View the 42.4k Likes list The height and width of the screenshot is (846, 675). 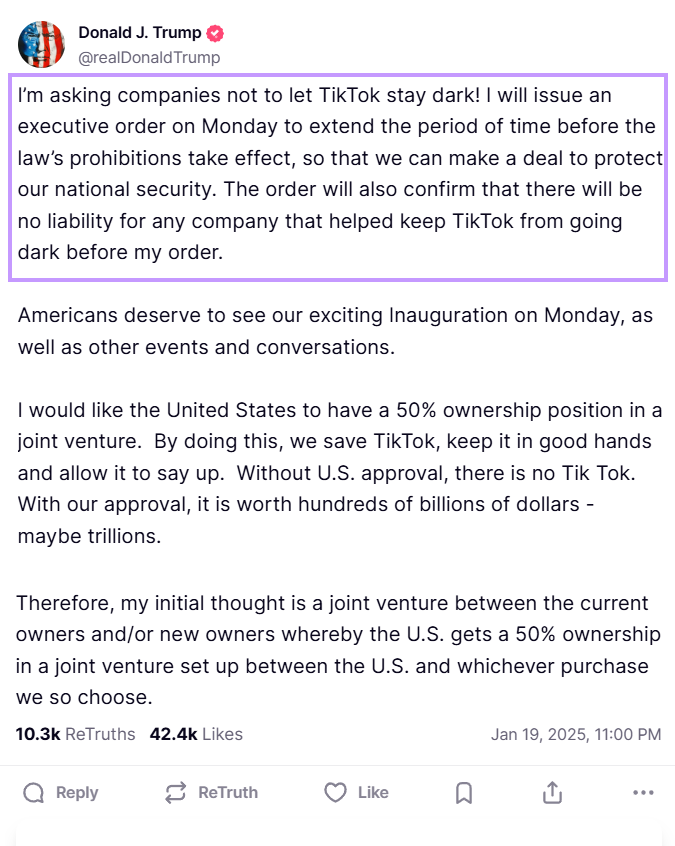(x=196, y=734)
